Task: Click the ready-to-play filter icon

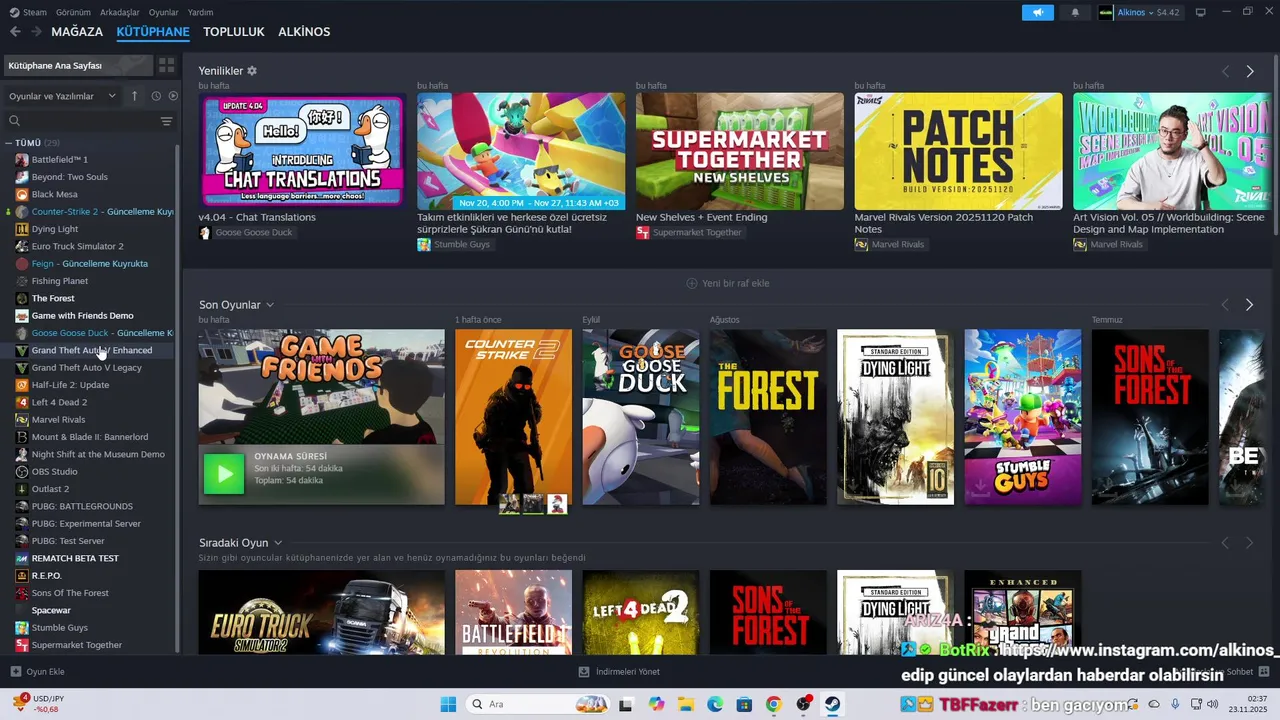Action: click(173, 96)
